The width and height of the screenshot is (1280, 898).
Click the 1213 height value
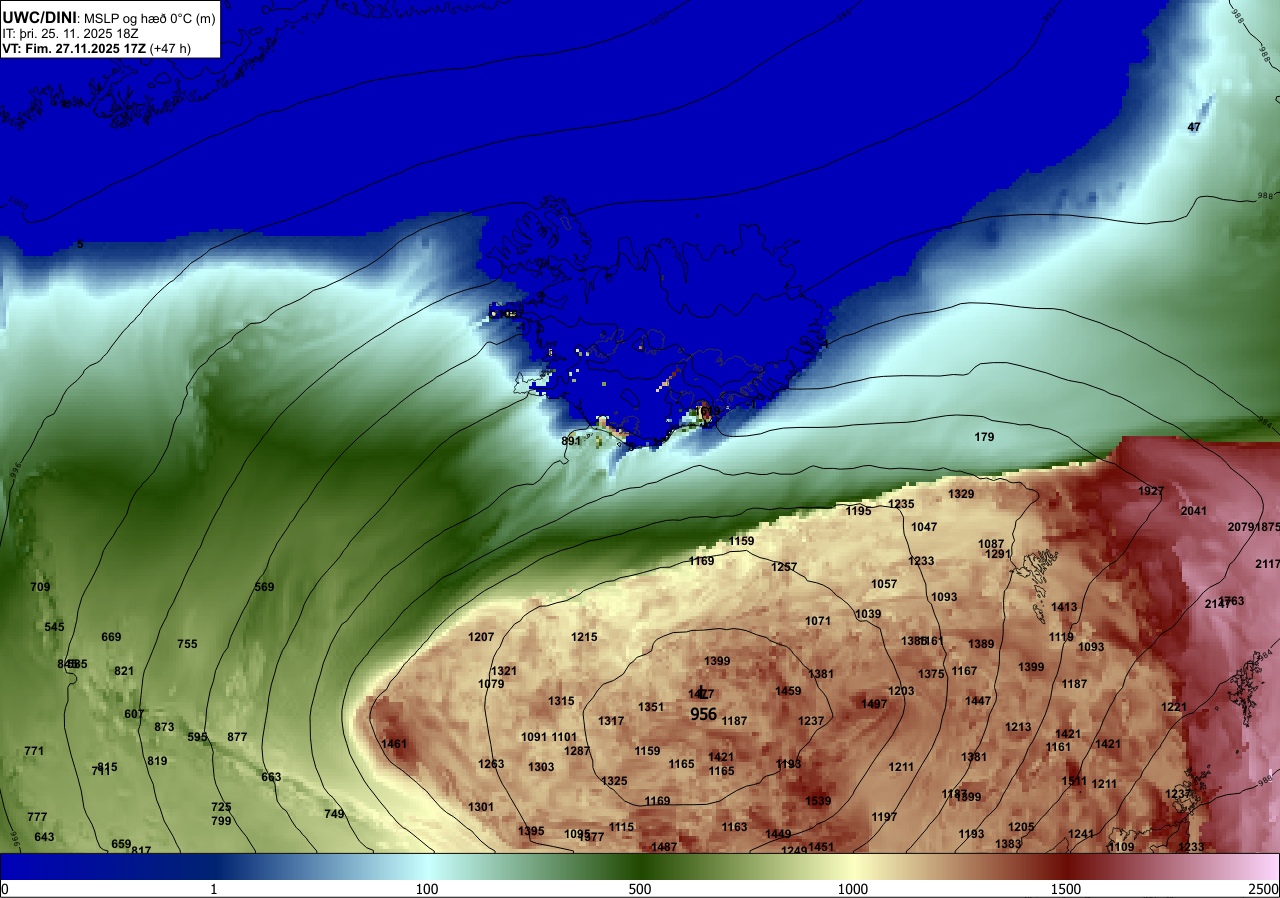click(1018, 727)
